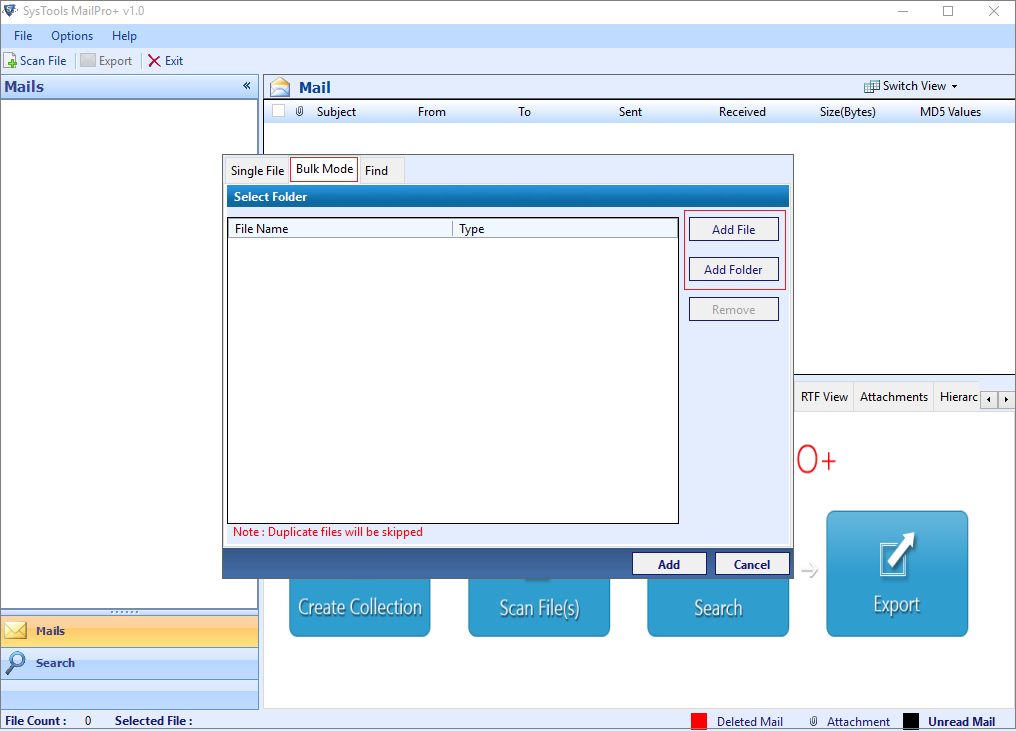
Task: Click the Add button in dialog footer
Action: point(669,564)
